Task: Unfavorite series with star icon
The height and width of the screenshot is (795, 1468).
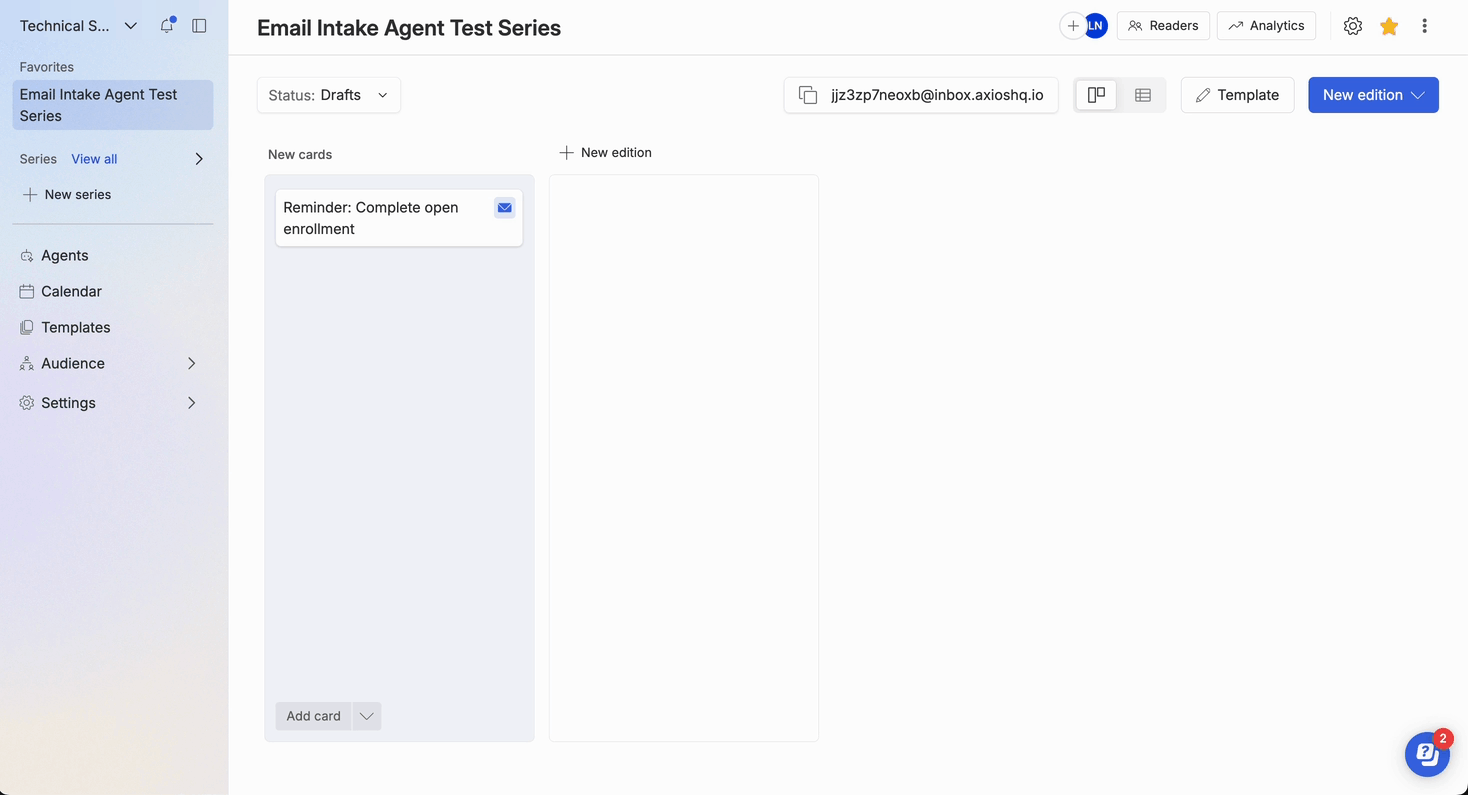Action: coord(1388,26)
